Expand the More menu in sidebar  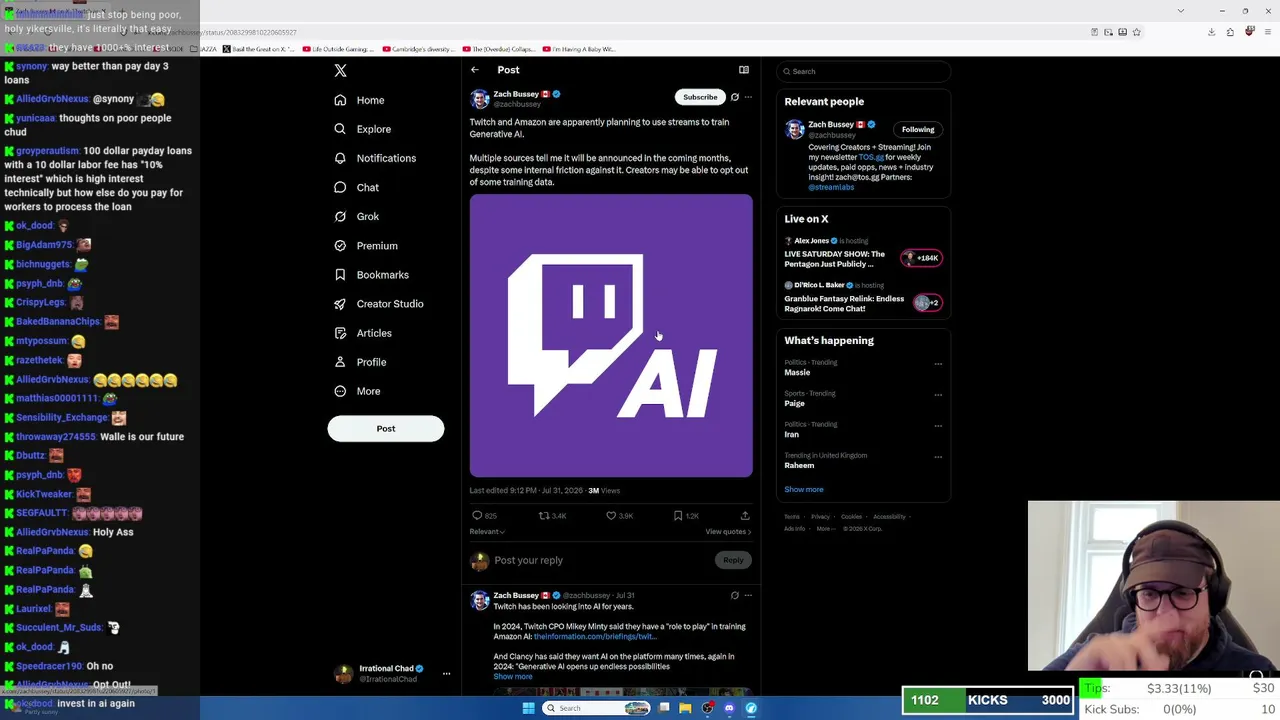point(357,391)
